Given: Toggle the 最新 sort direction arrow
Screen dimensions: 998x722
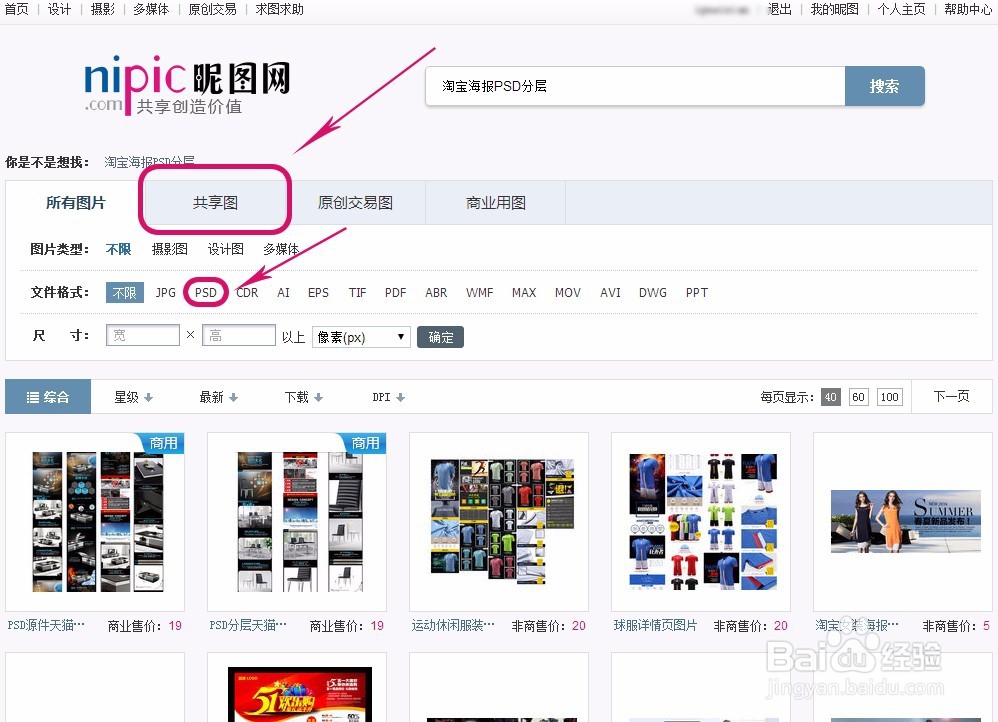Looking at the screenshot, I should [231, 396].
